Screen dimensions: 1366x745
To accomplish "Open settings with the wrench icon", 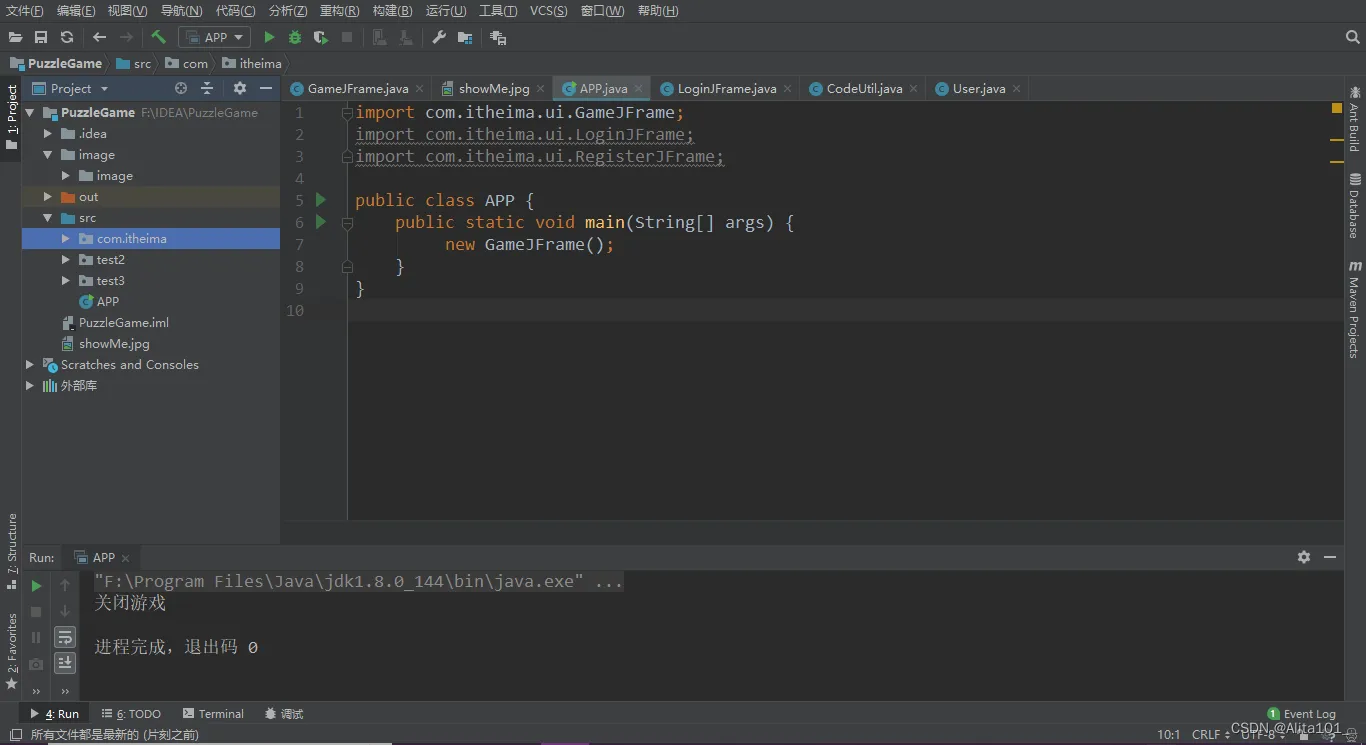I will (439, 37).
